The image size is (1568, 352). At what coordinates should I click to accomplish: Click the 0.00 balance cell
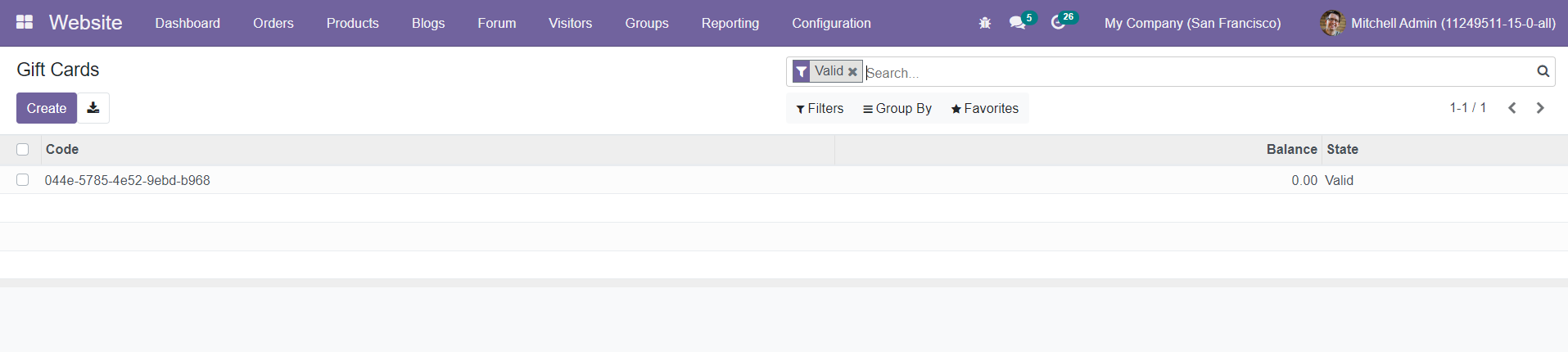pyautogui.click(x=1304, y=180)
